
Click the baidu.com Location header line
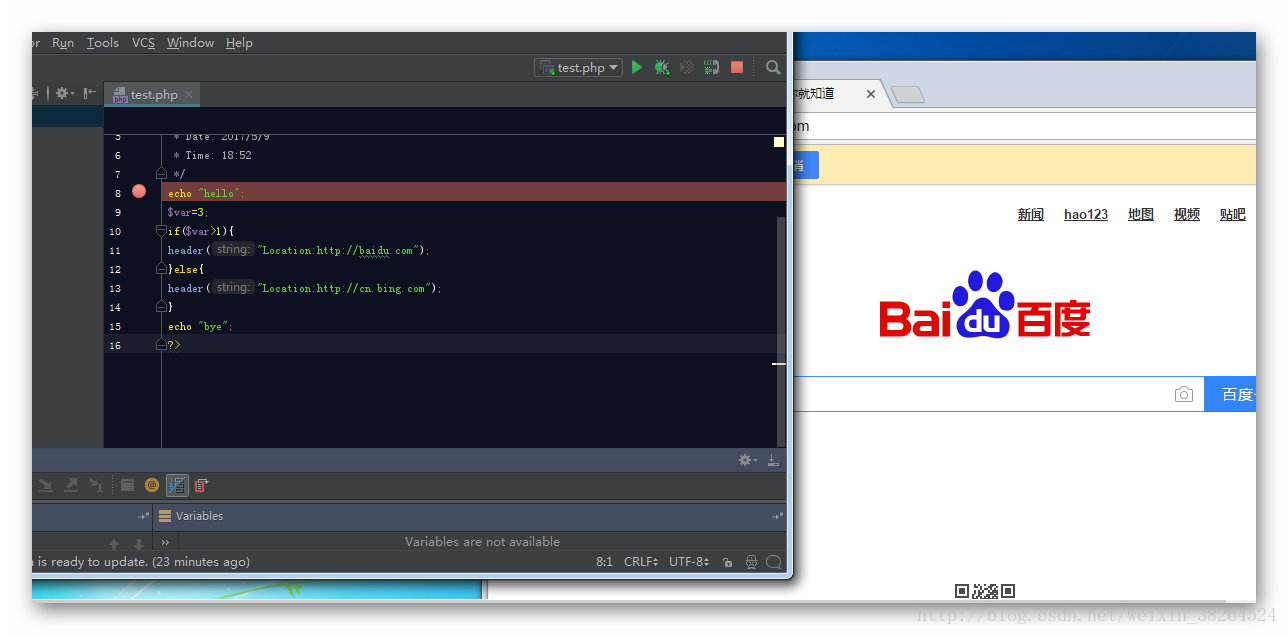click(298, 250)
